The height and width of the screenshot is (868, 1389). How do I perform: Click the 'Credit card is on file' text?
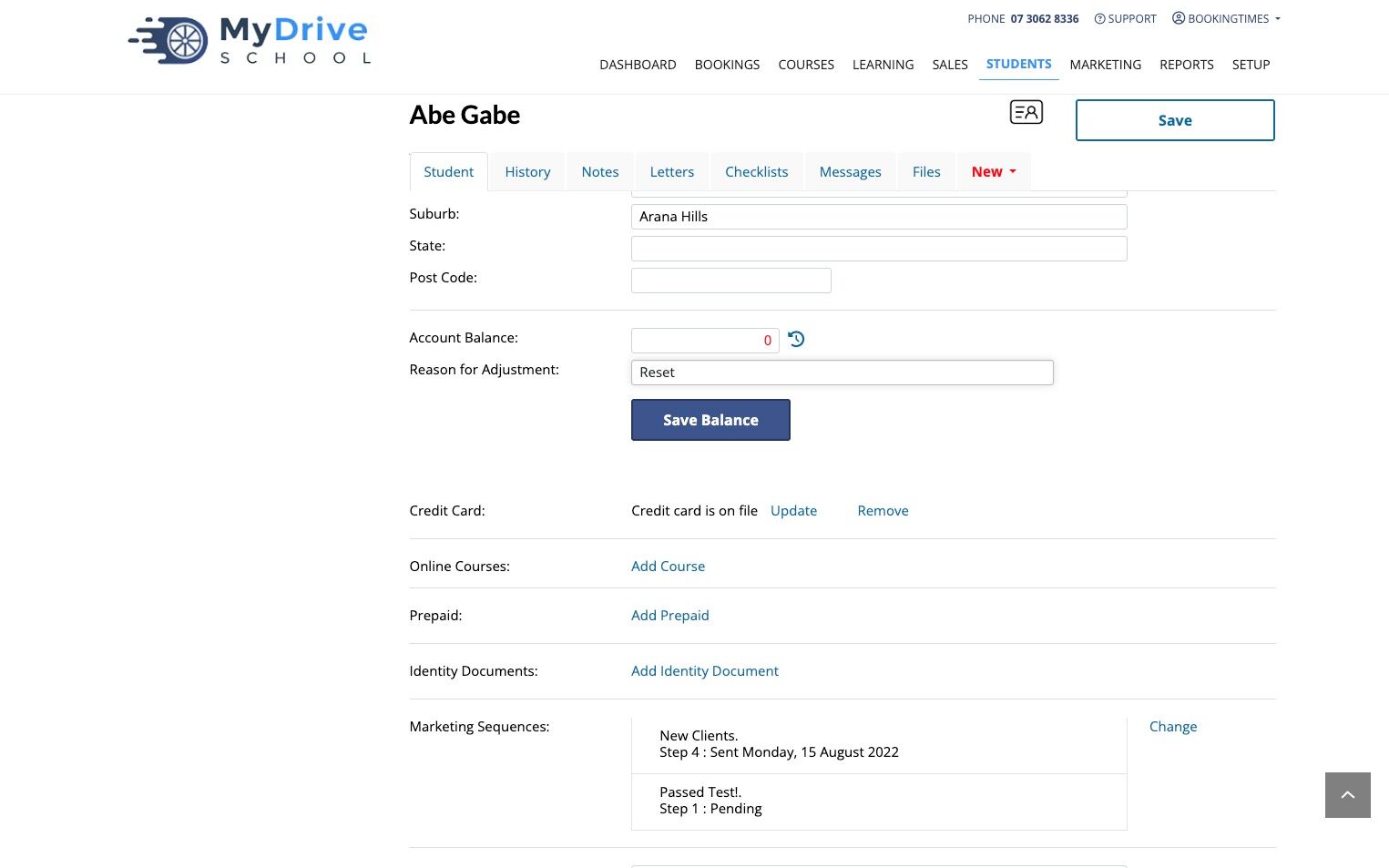click(694, 511)
